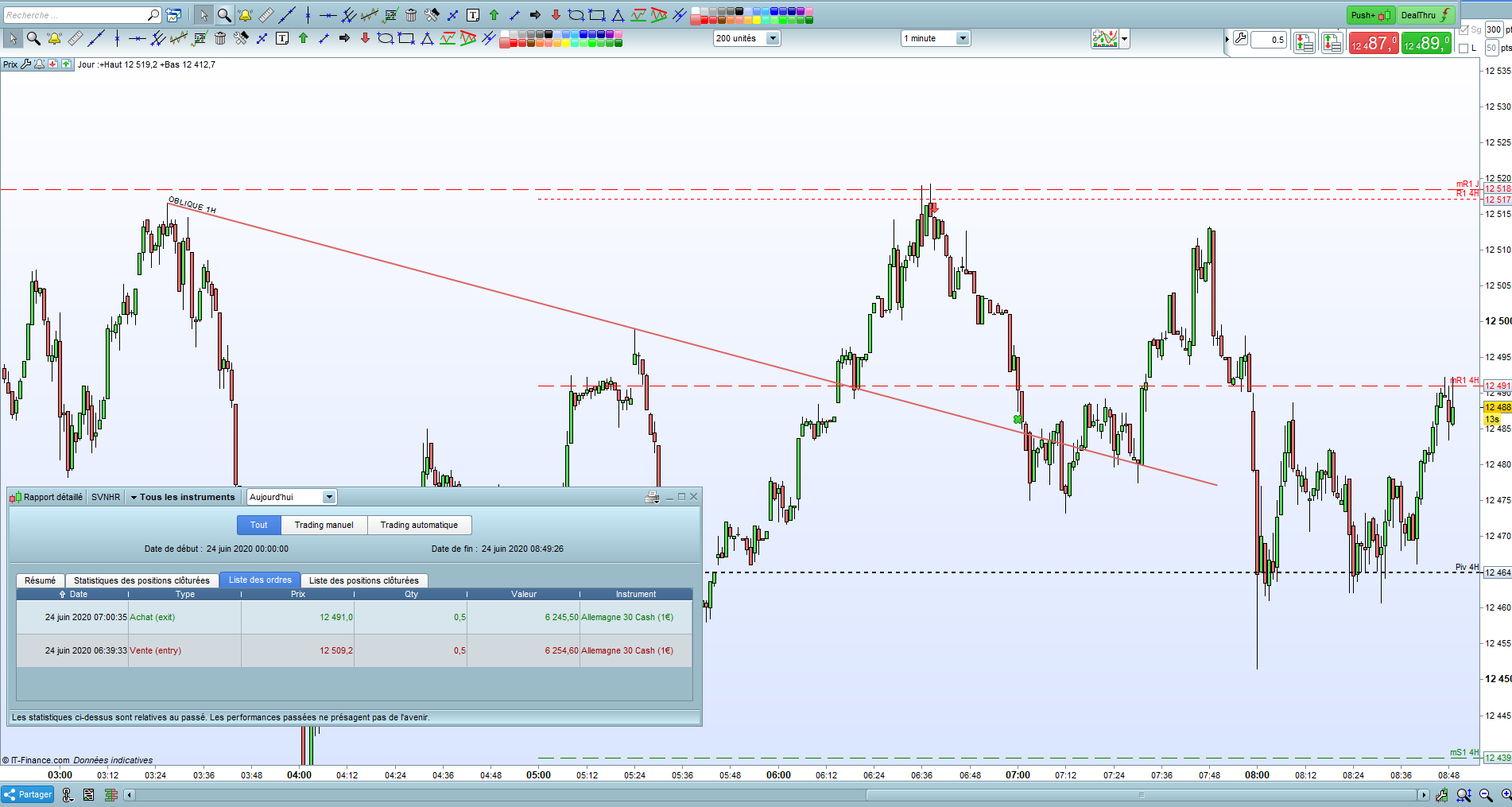Choose the green up-arrow drawing tool
Image resolution: width=1512 pixels, height=807 pixels.
click(x=303, y=38)
